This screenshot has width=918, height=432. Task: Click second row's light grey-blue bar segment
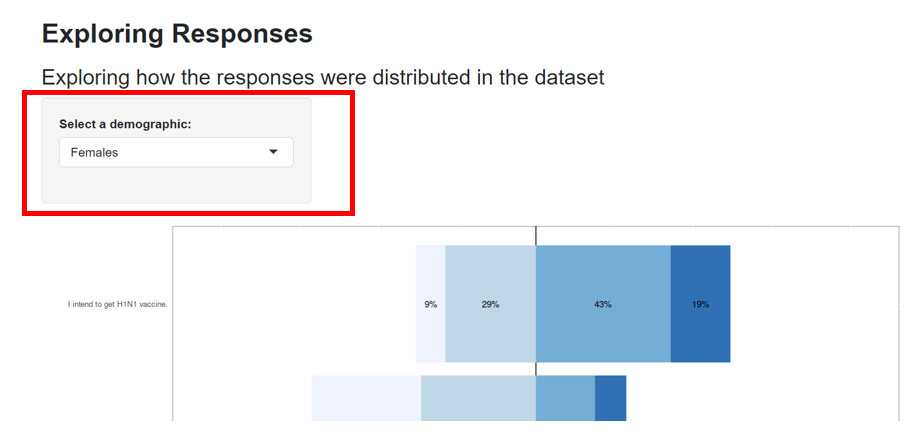(478, 398)
